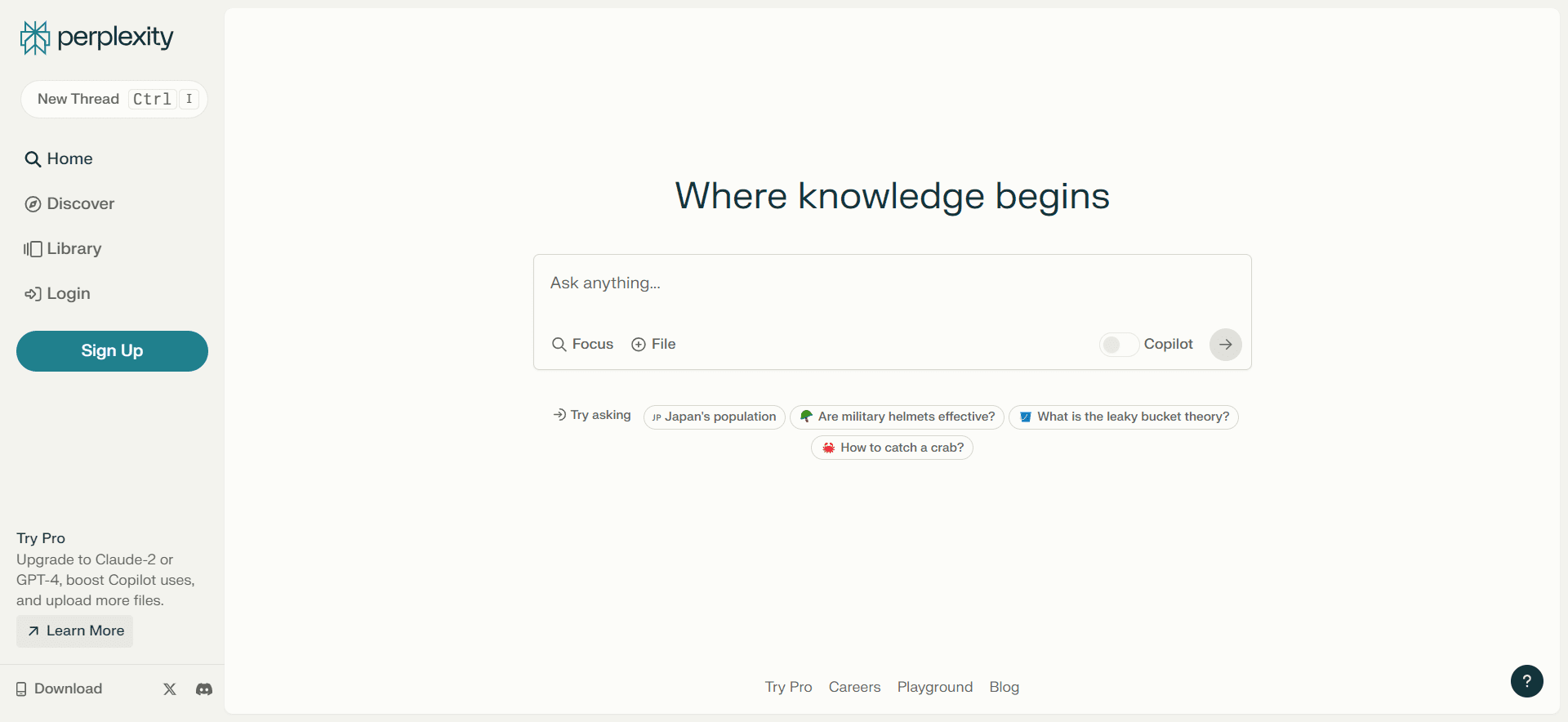
Task: Choose the Japan's population suggestion
Action: point(714,417)
